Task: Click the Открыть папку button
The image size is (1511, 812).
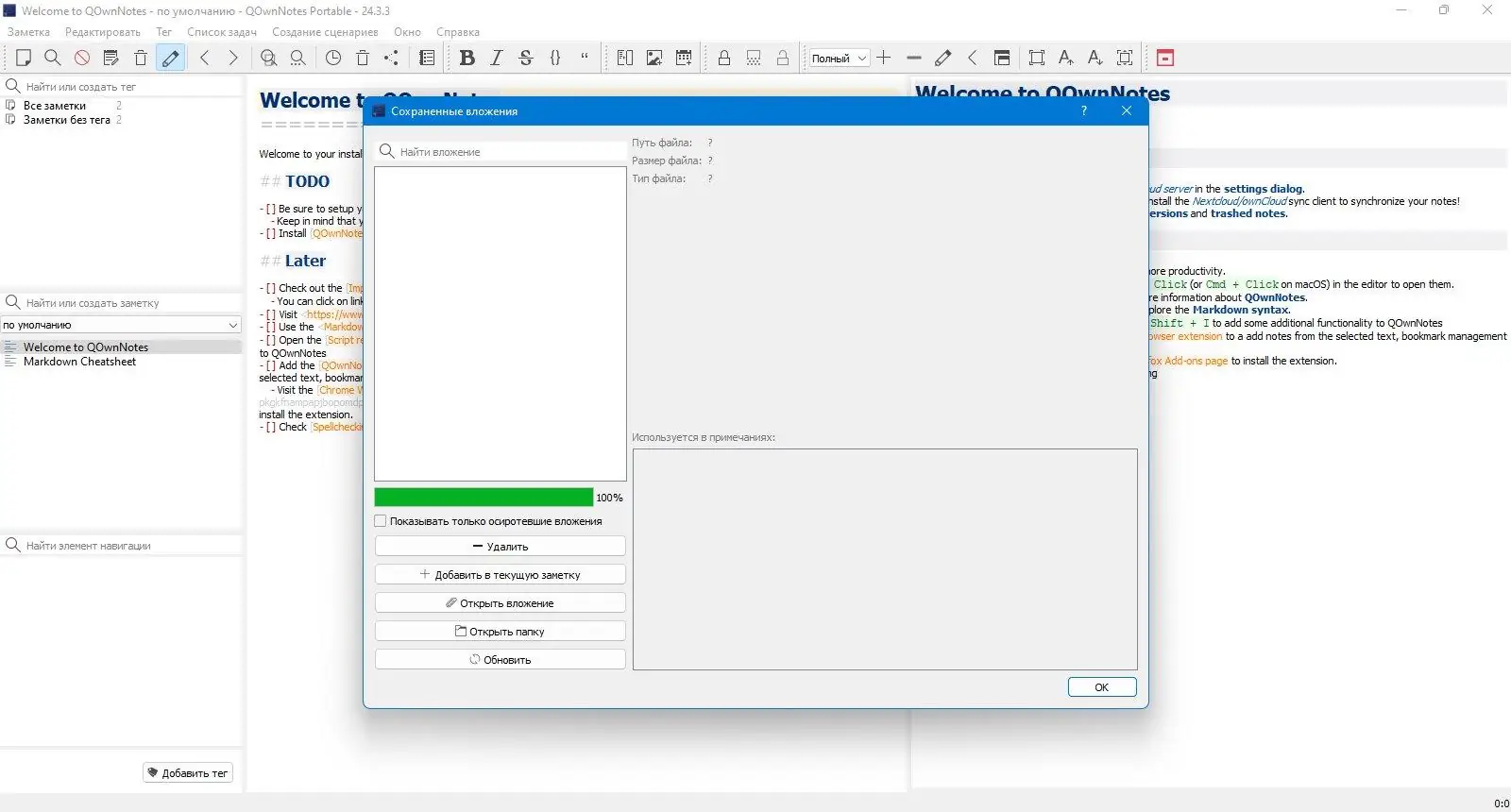Action: pyautogui.click(x=501, y=632)
